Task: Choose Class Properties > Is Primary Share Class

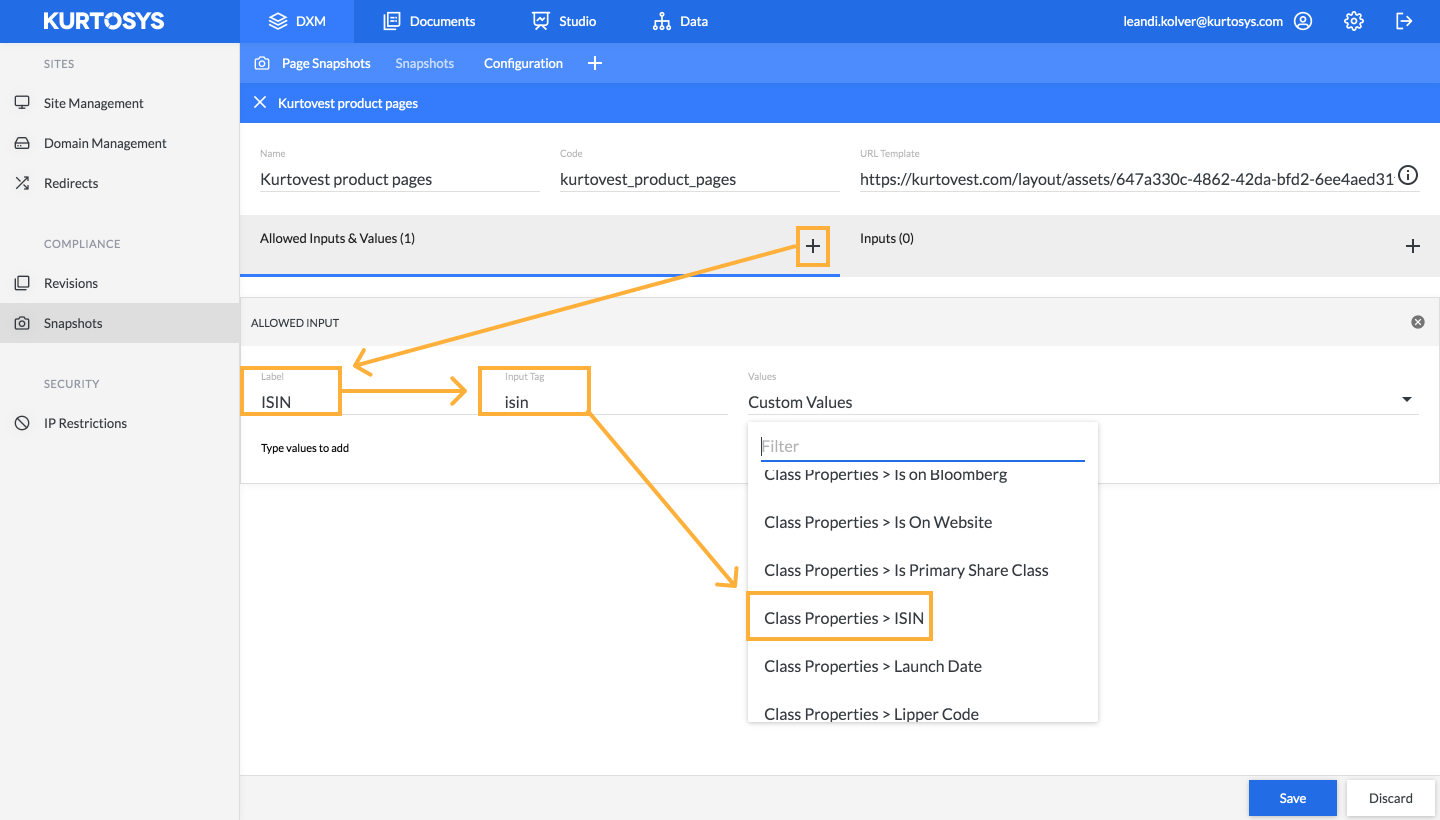Action: click(x=923, y=570)
